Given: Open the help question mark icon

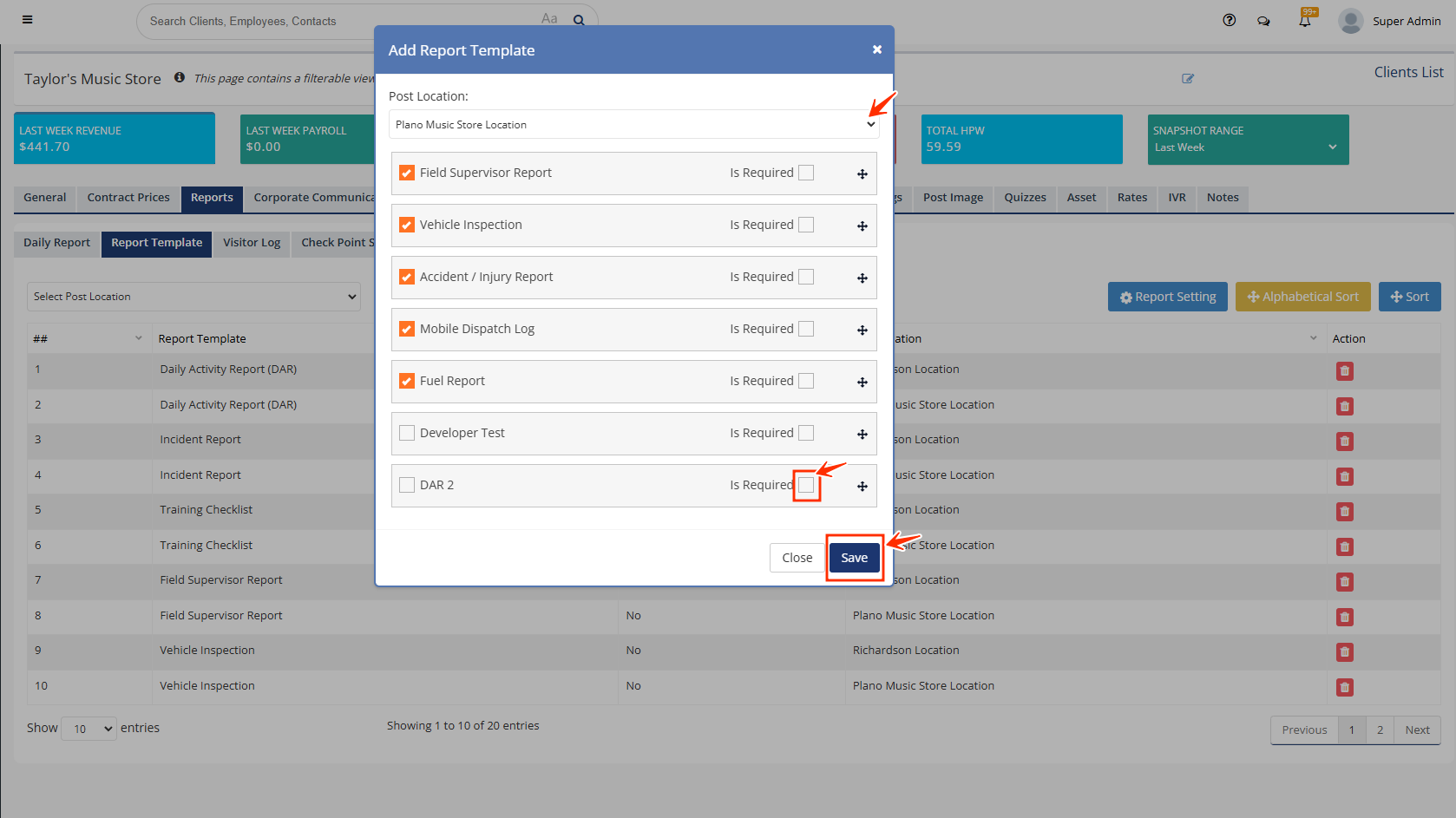Looking at the screenshot, I should (x=1229, y=21).
